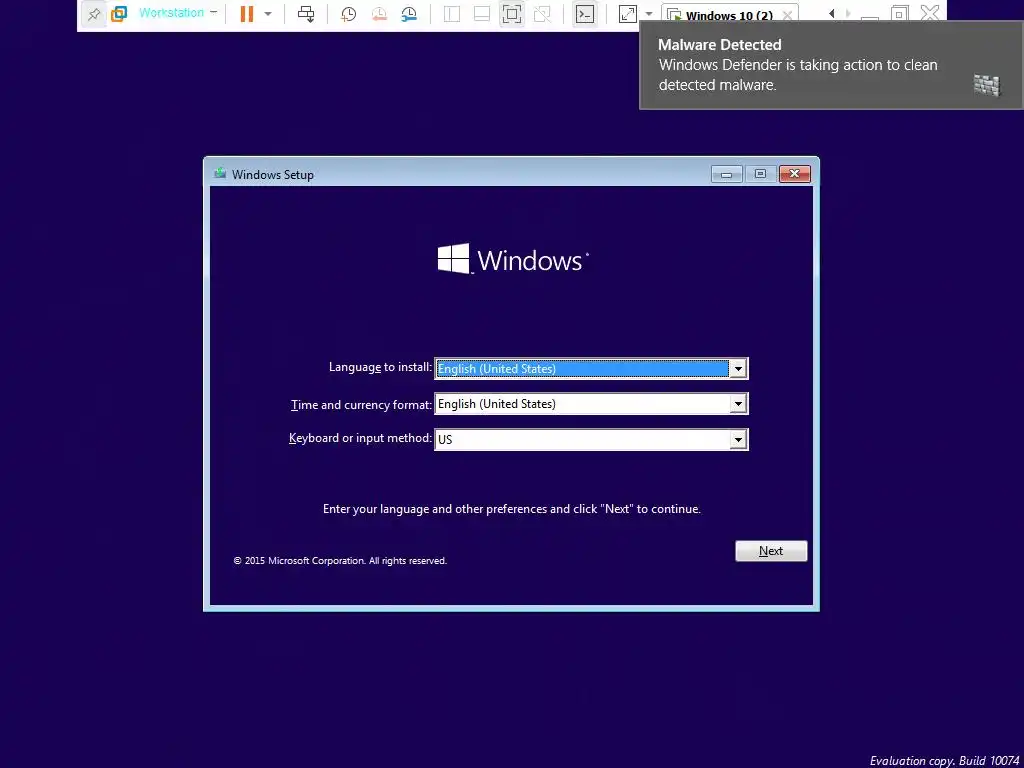Go to the previous VM tab arrow

[x=831, y=13]
